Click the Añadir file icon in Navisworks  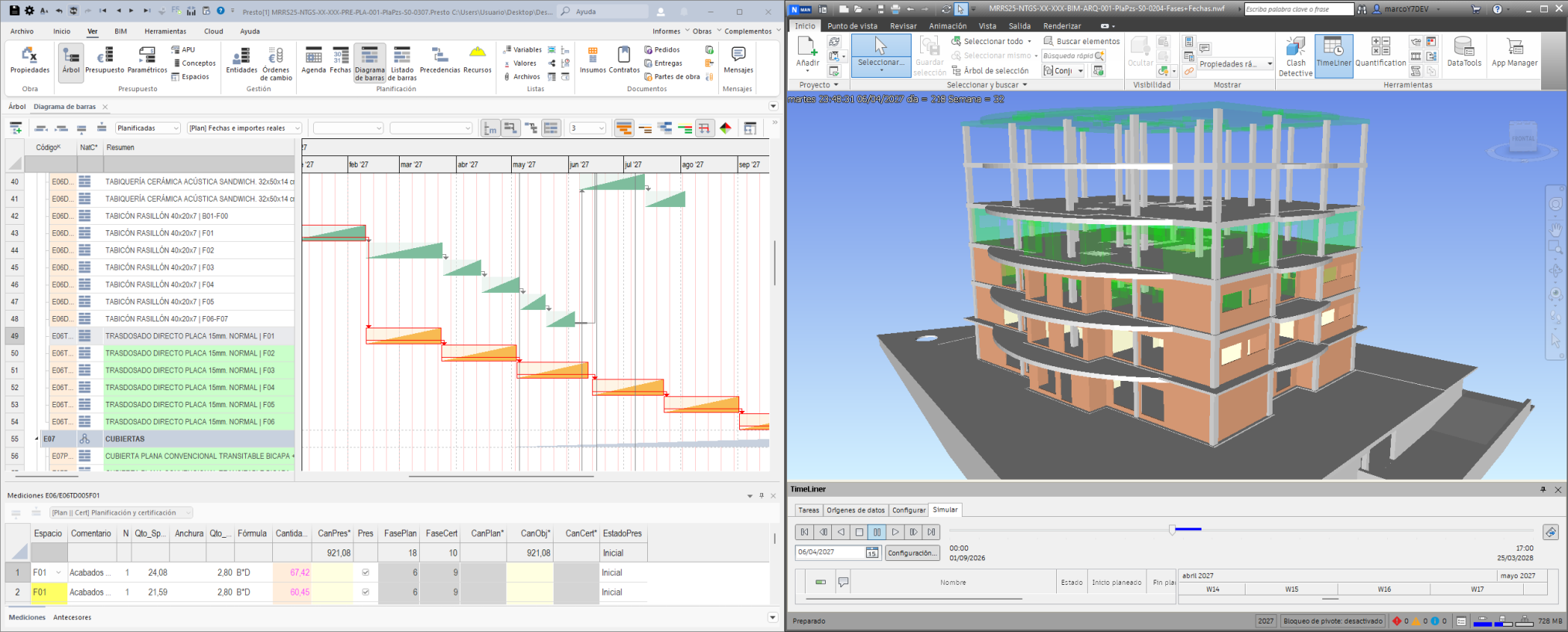pos(807,47)
